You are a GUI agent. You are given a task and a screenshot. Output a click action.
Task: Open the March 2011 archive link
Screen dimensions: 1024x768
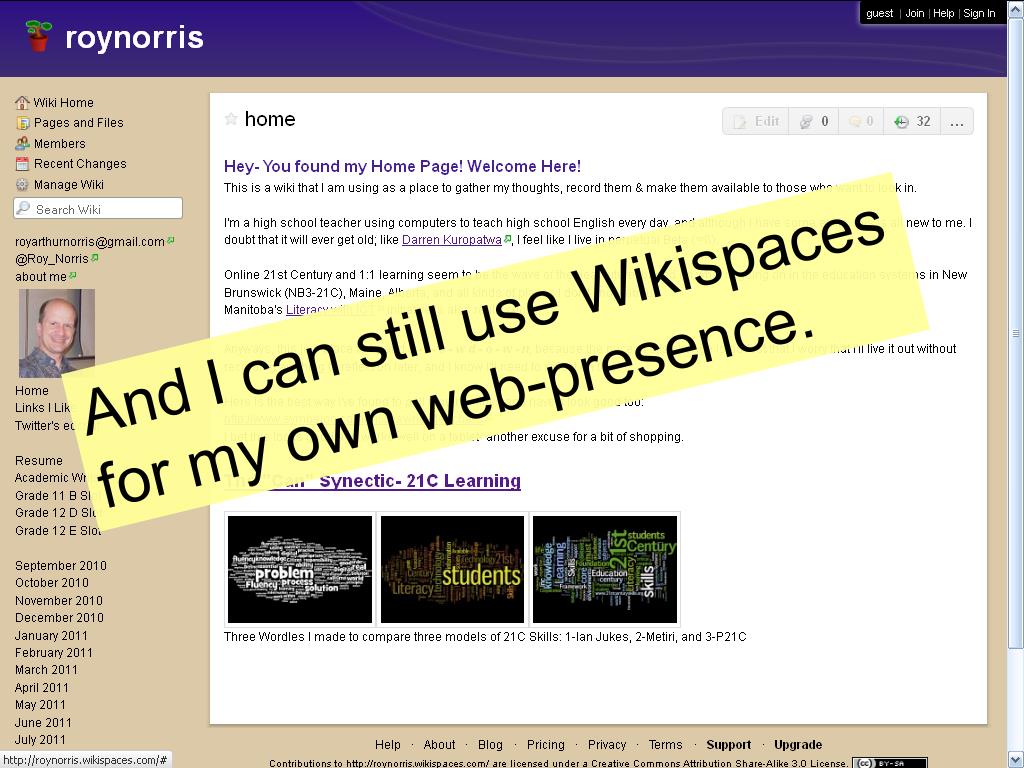46,670
